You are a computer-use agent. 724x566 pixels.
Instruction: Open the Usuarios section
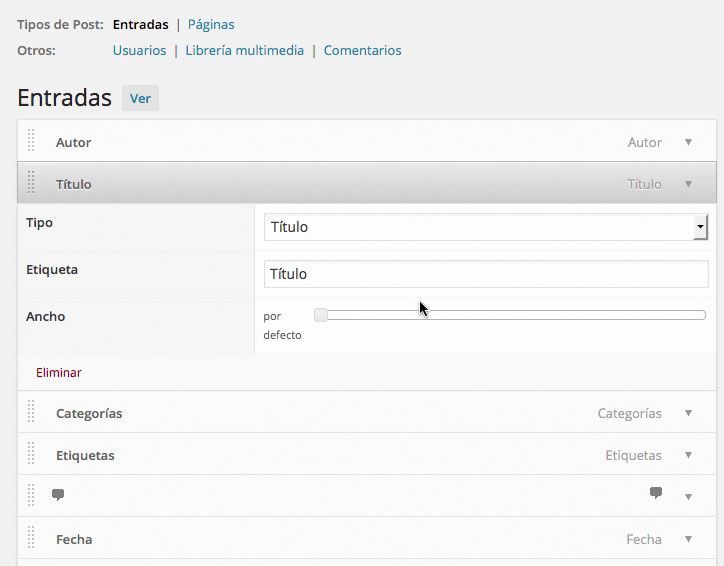tap(139, 50)
